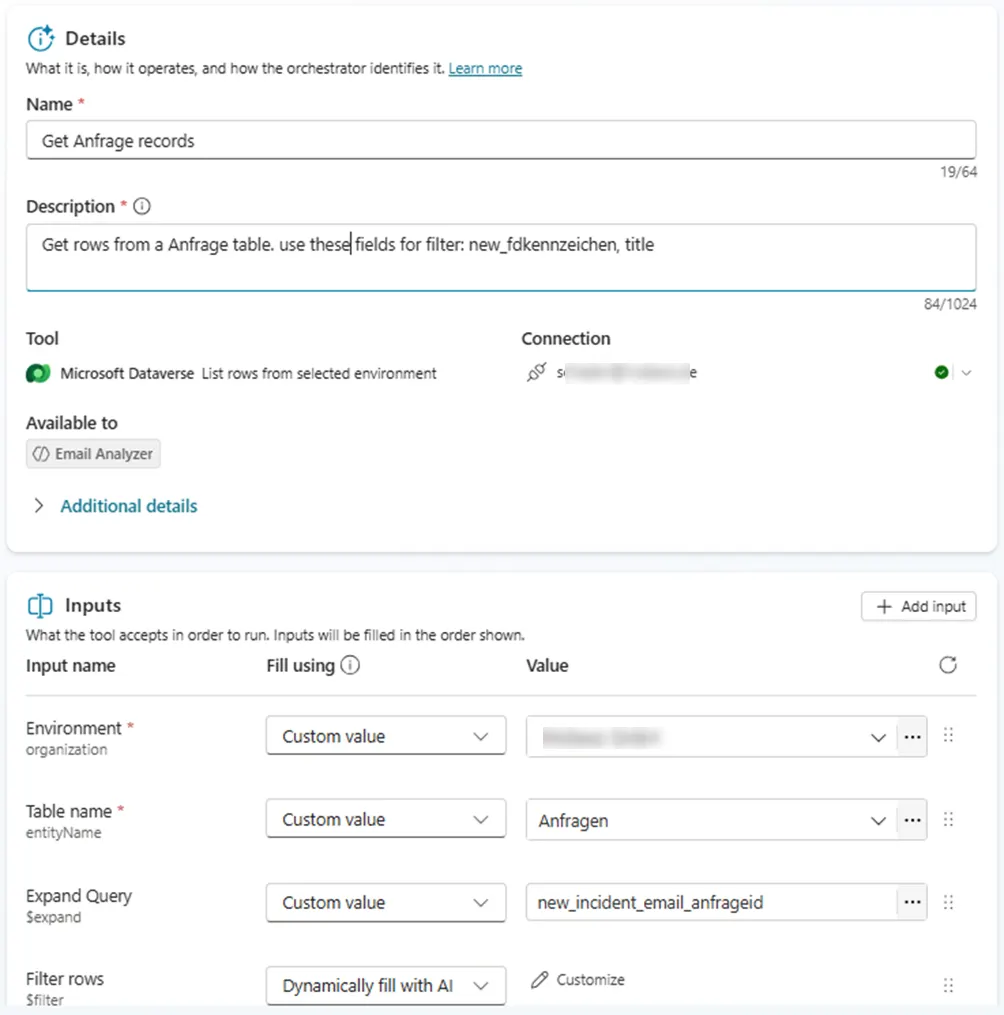Click Customize for Filter rows
Screen dimensions: 1004x1015
click(x=578, y=980)
